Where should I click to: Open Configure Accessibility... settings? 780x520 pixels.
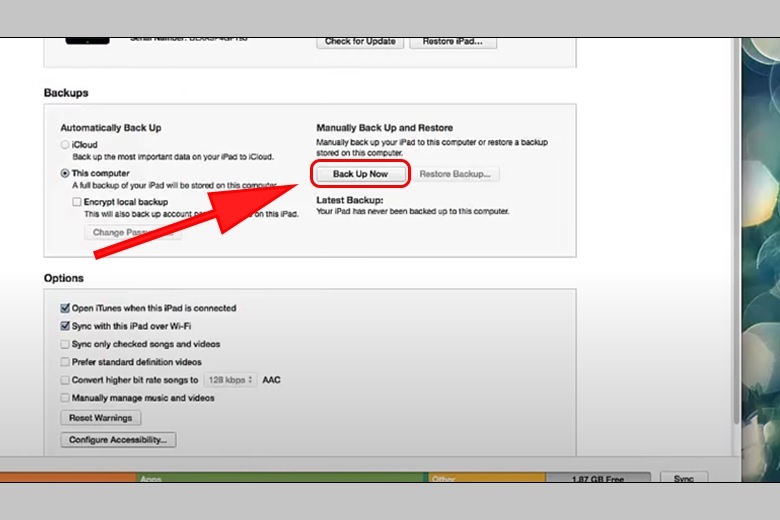click(118, 440)
